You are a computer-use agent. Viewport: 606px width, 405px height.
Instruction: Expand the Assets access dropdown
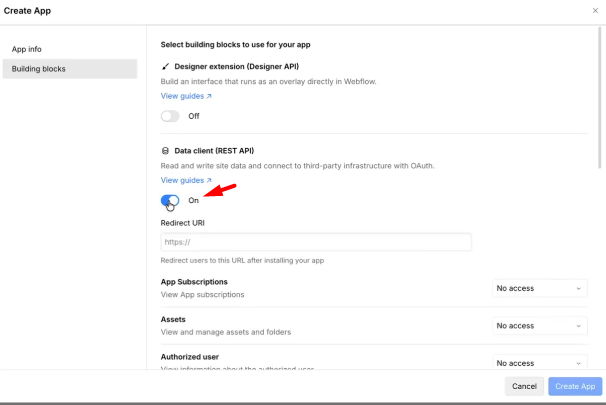pyautogui.click(x=539, y=325)
